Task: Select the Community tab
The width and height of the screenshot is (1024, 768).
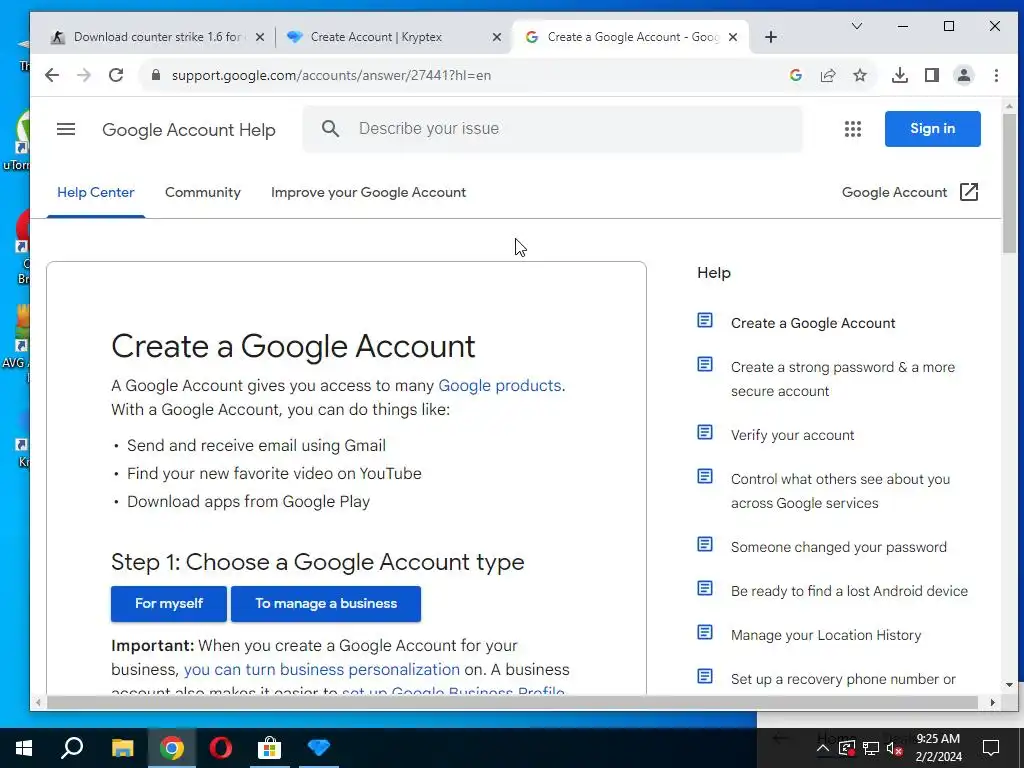Action: point(202,193)
